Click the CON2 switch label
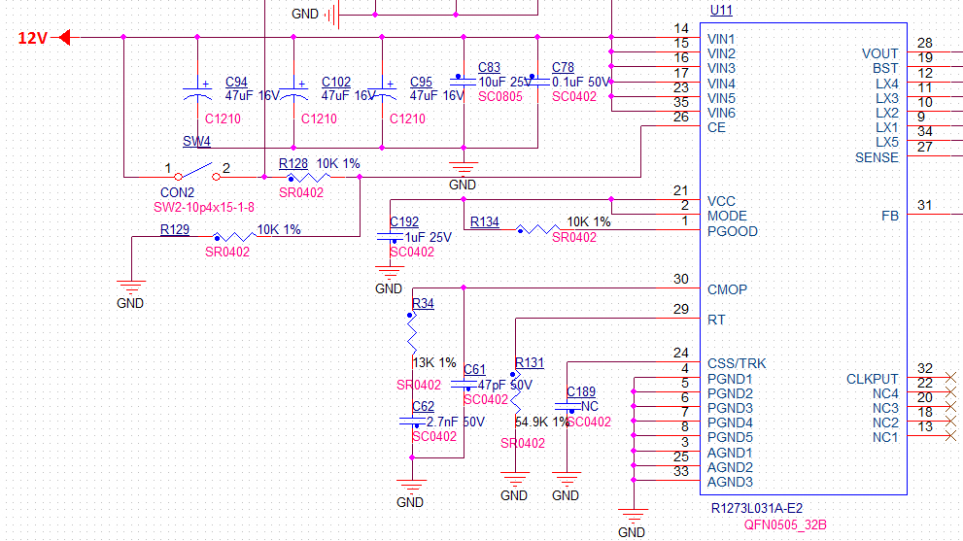963x541 pixels. (177, 193)
